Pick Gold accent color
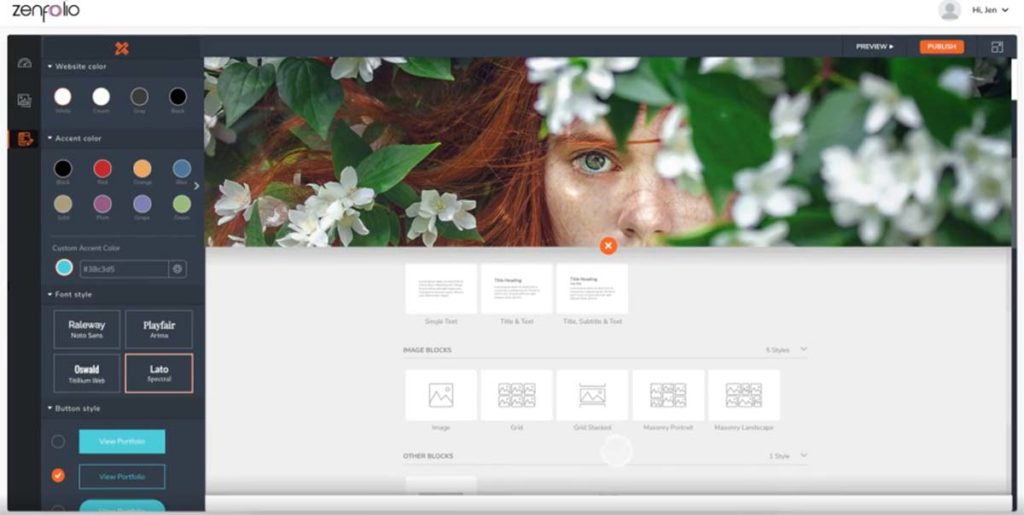Viewport: 1024px width, 515px height. click(x=63, y=204)
